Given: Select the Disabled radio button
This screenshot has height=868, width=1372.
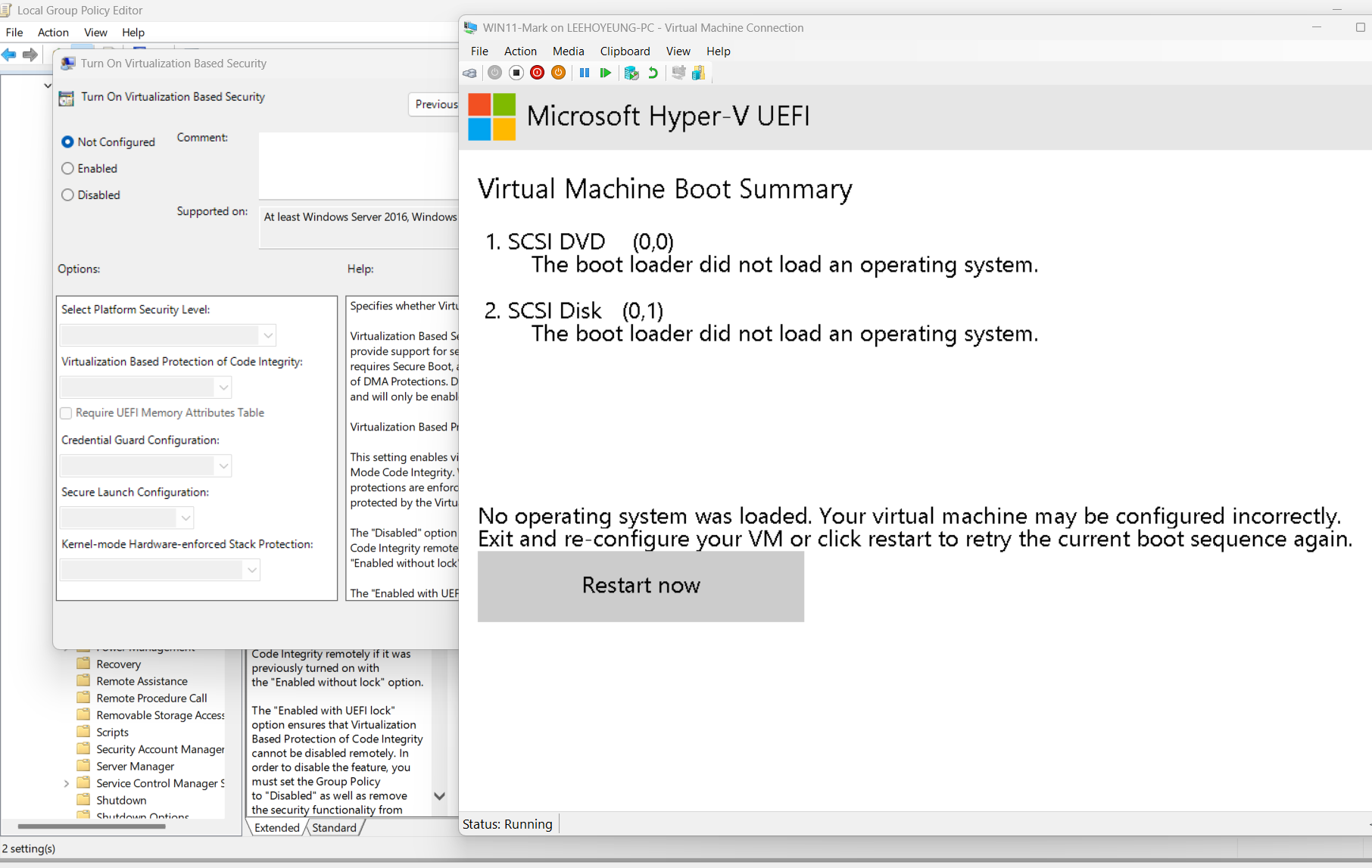Looking at the screenshot, I should pyautogui.click(x=67, y=194).
